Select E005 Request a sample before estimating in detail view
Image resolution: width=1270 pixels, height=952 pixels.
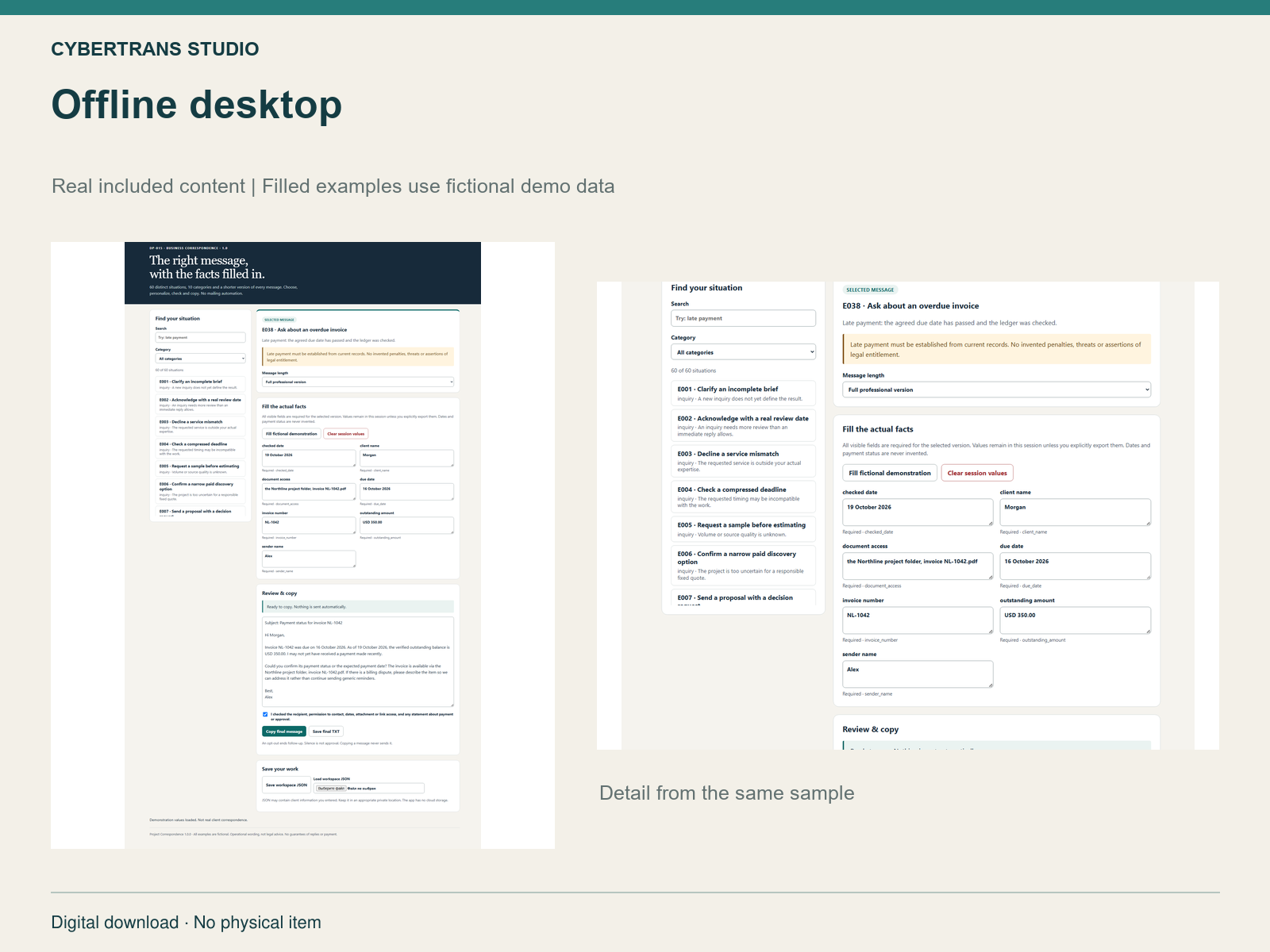pos(743,529)
